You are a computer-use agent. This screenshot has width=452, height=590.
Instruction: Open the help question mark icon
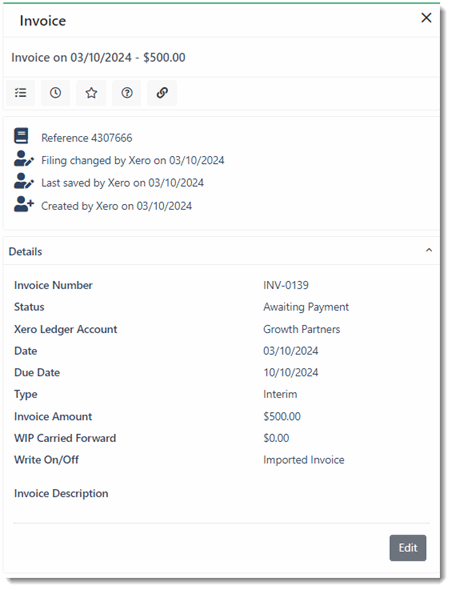[x=127, y=93]
